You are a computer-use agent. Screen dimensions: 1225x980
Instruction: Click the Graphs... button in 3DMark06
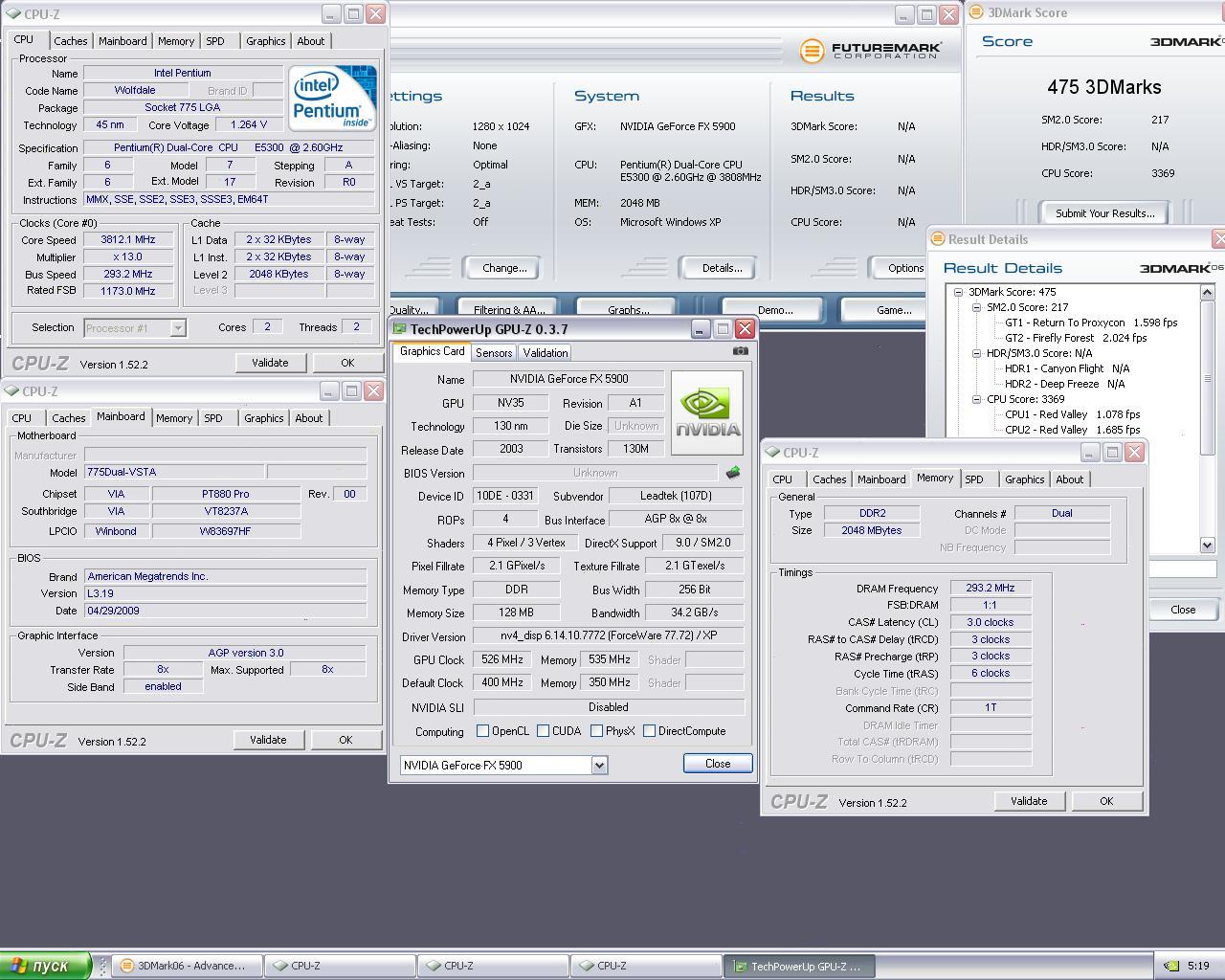[628, 309]
